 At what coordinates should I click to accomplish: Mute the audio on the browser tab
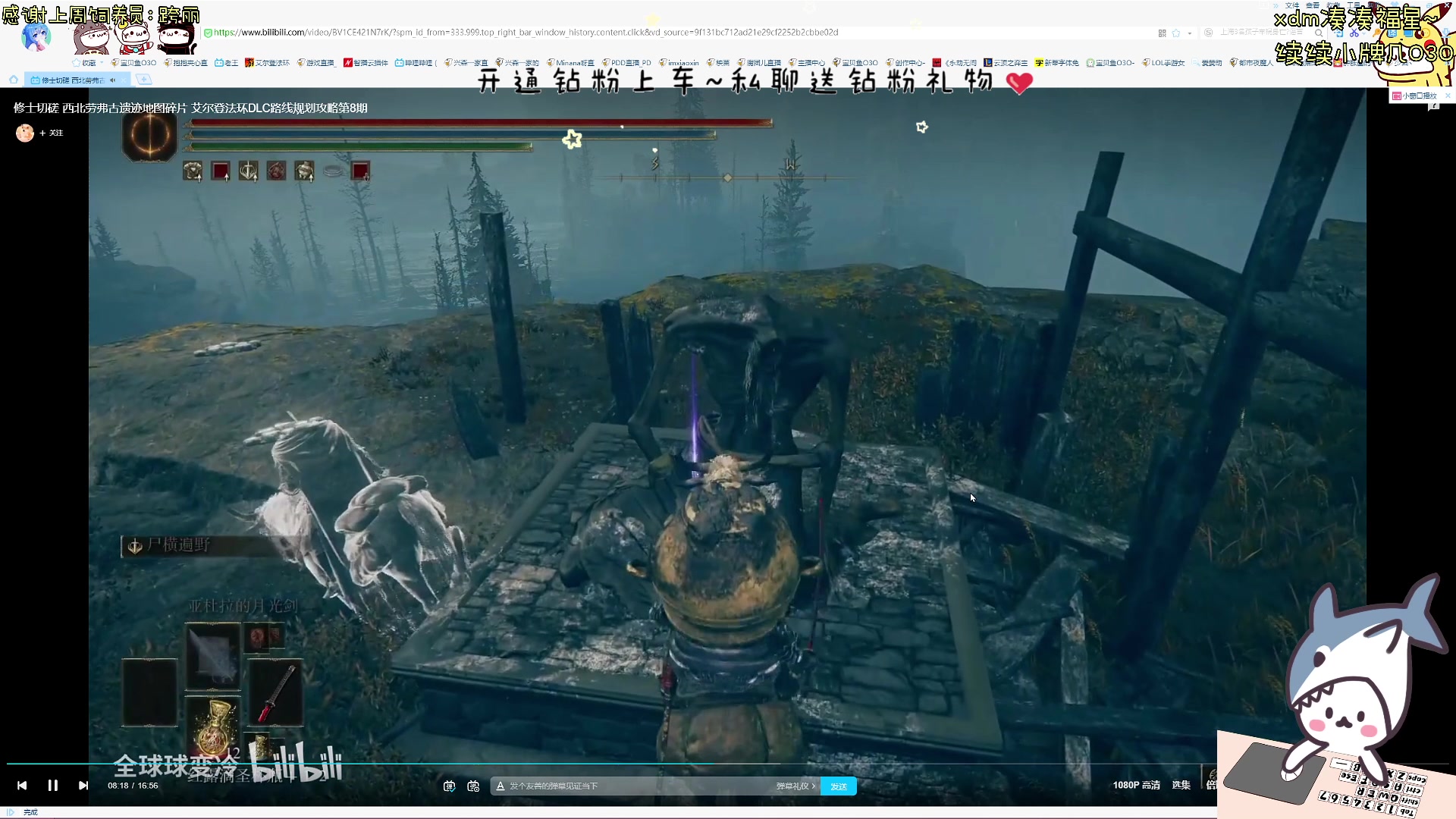pyautogui.click(x=113, y=80)
